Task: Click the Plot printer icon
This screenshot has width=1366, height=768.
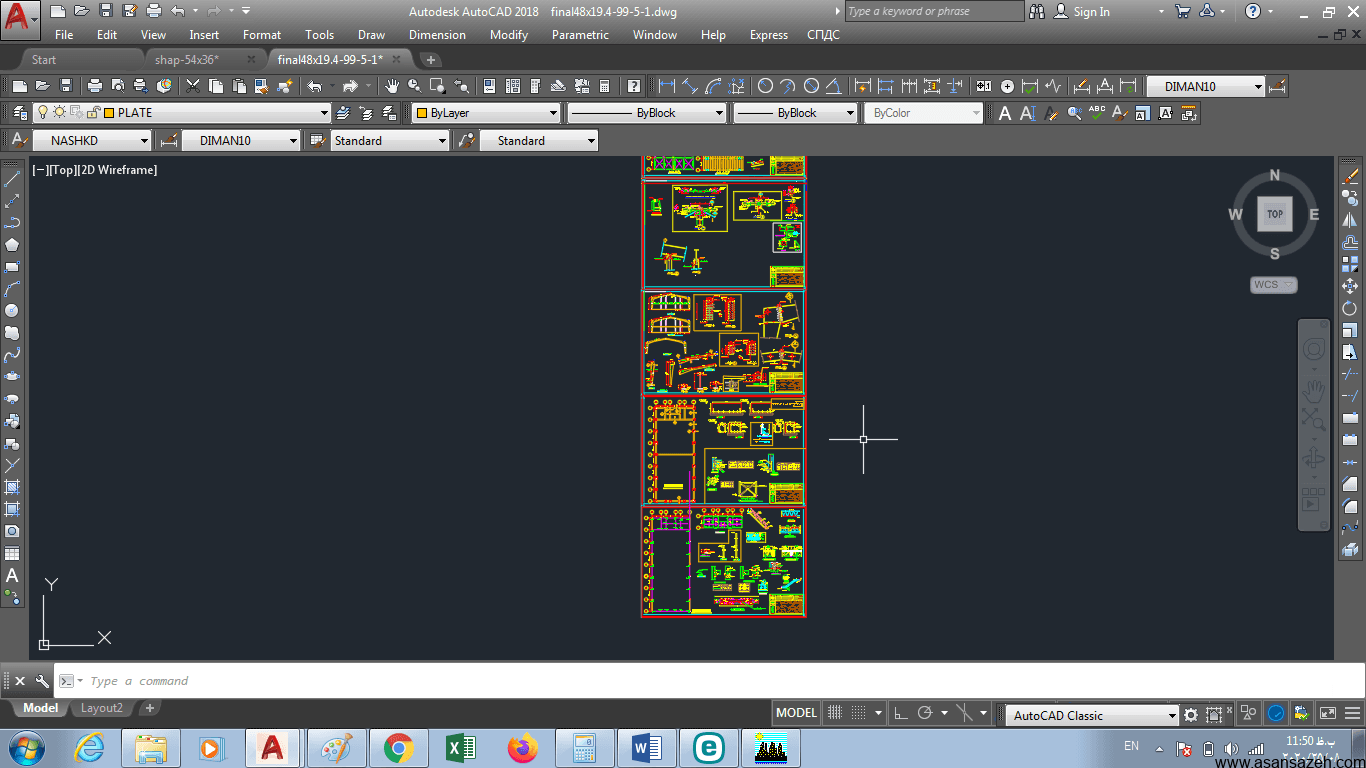Action: 95,86
